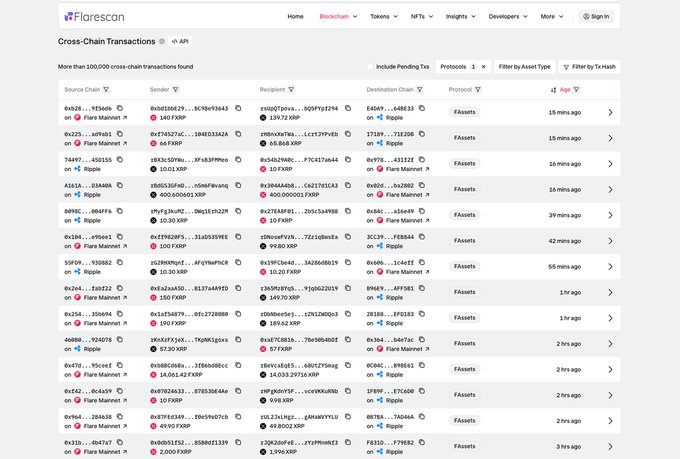This screenshot has width=680, height=459.
Task: Toggle sort order on Age column
Action: coord(553,90)
